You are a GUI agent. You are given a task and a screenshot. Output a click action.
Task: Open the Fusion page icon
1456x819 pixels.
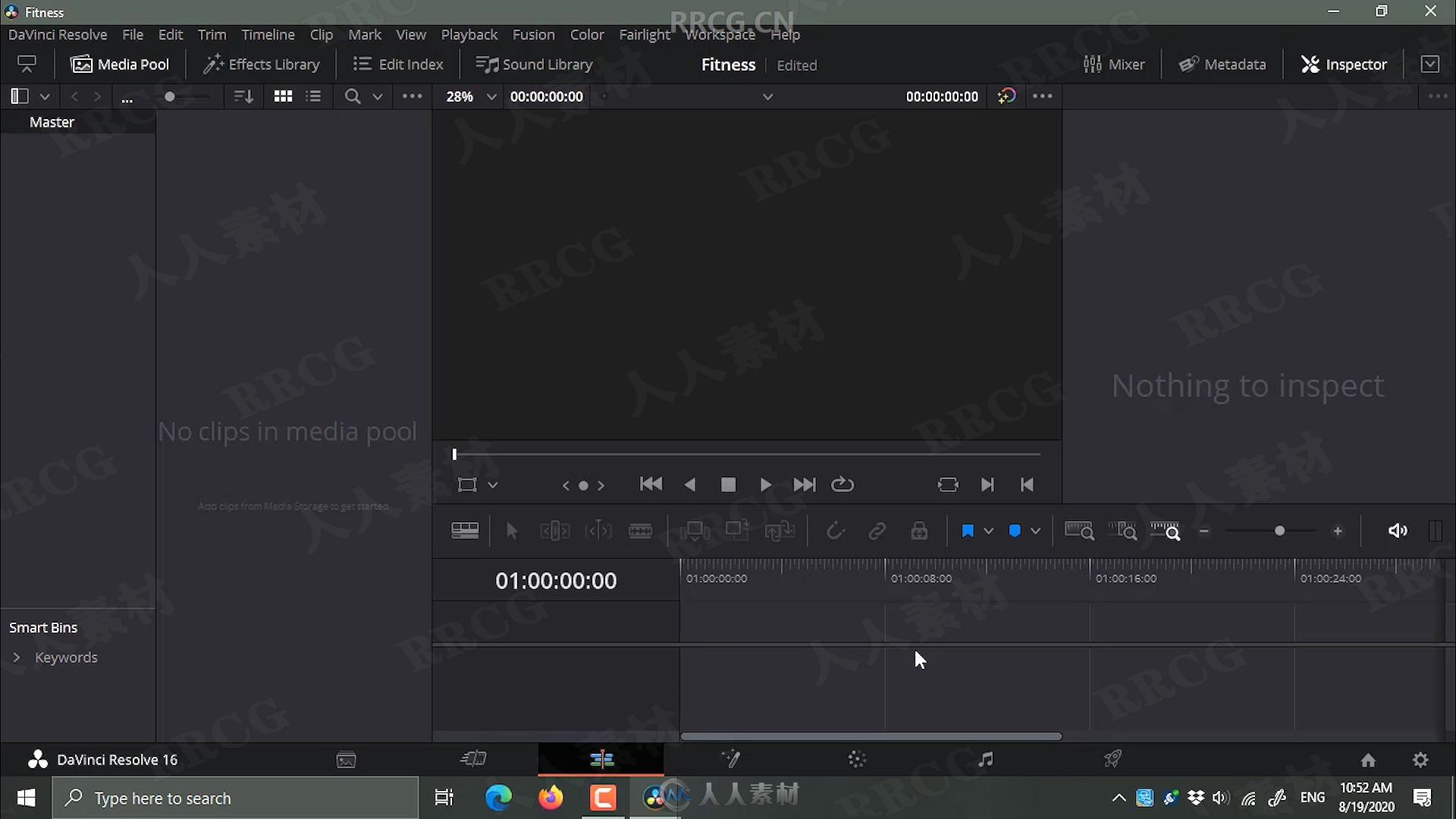pos(730,759)
